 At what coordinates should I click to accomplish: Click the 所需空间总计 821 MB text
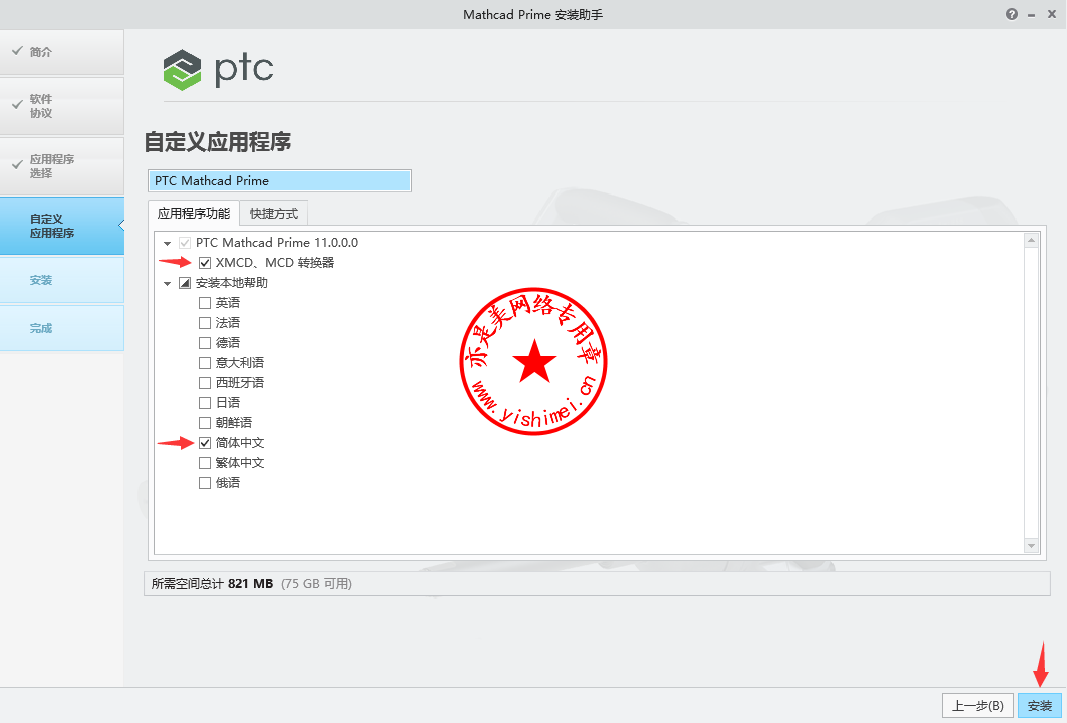212,583
